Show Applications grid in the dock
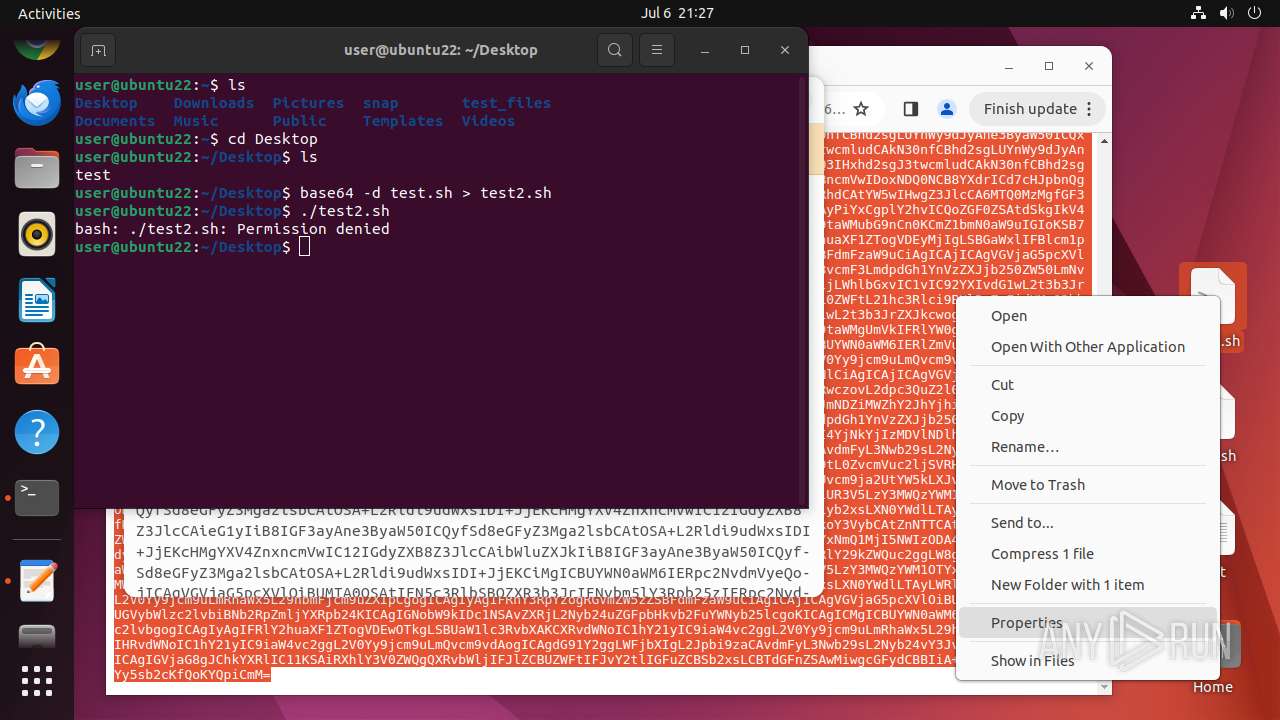1280x720 pixels. [x=37, y=681]
